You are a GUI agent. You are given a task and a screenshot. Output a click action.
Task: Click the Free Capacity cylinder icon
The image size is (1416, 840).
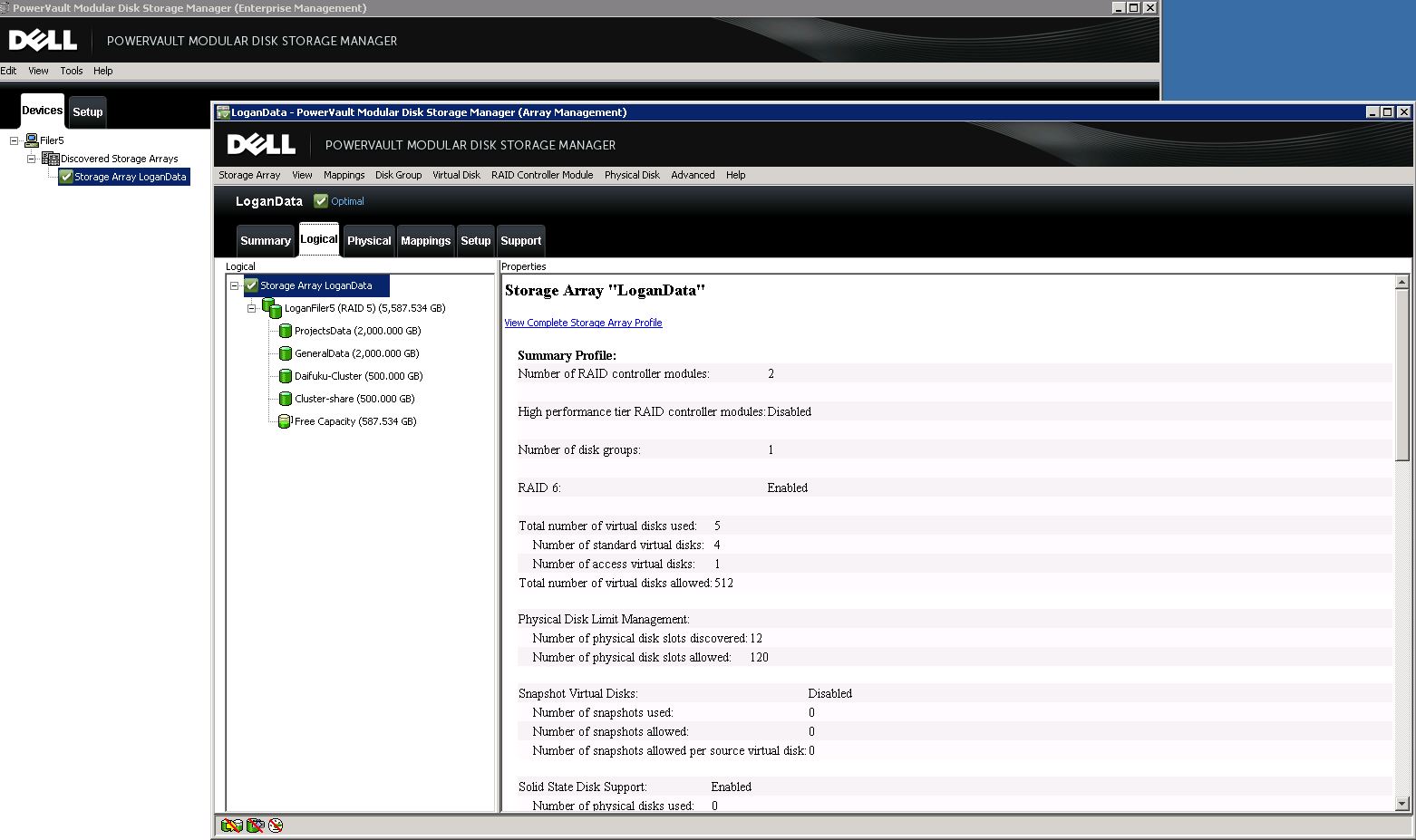(x=285, y=421)
